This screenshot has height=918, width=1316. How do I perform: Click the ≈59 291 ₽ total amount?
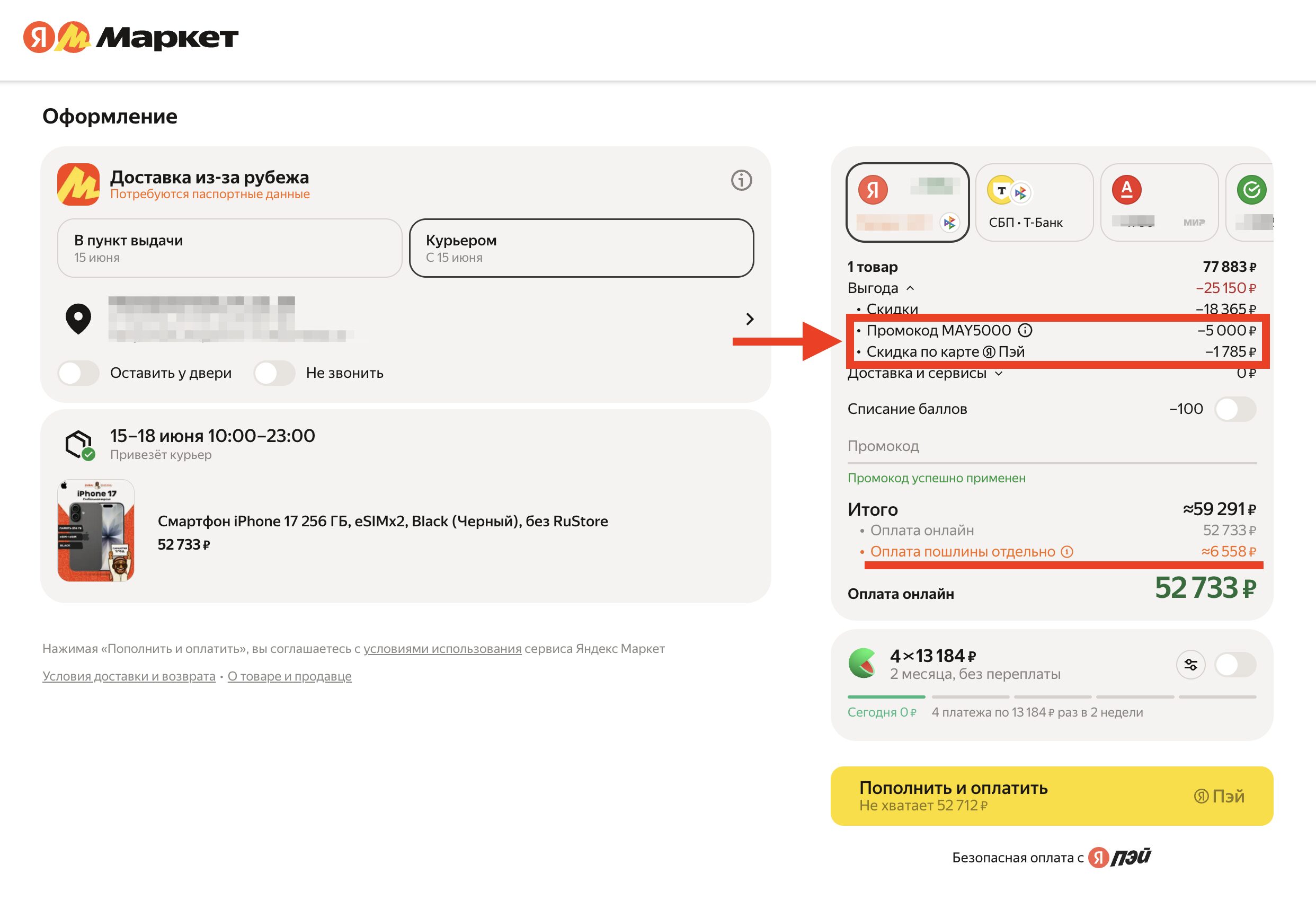(1219, 509)
